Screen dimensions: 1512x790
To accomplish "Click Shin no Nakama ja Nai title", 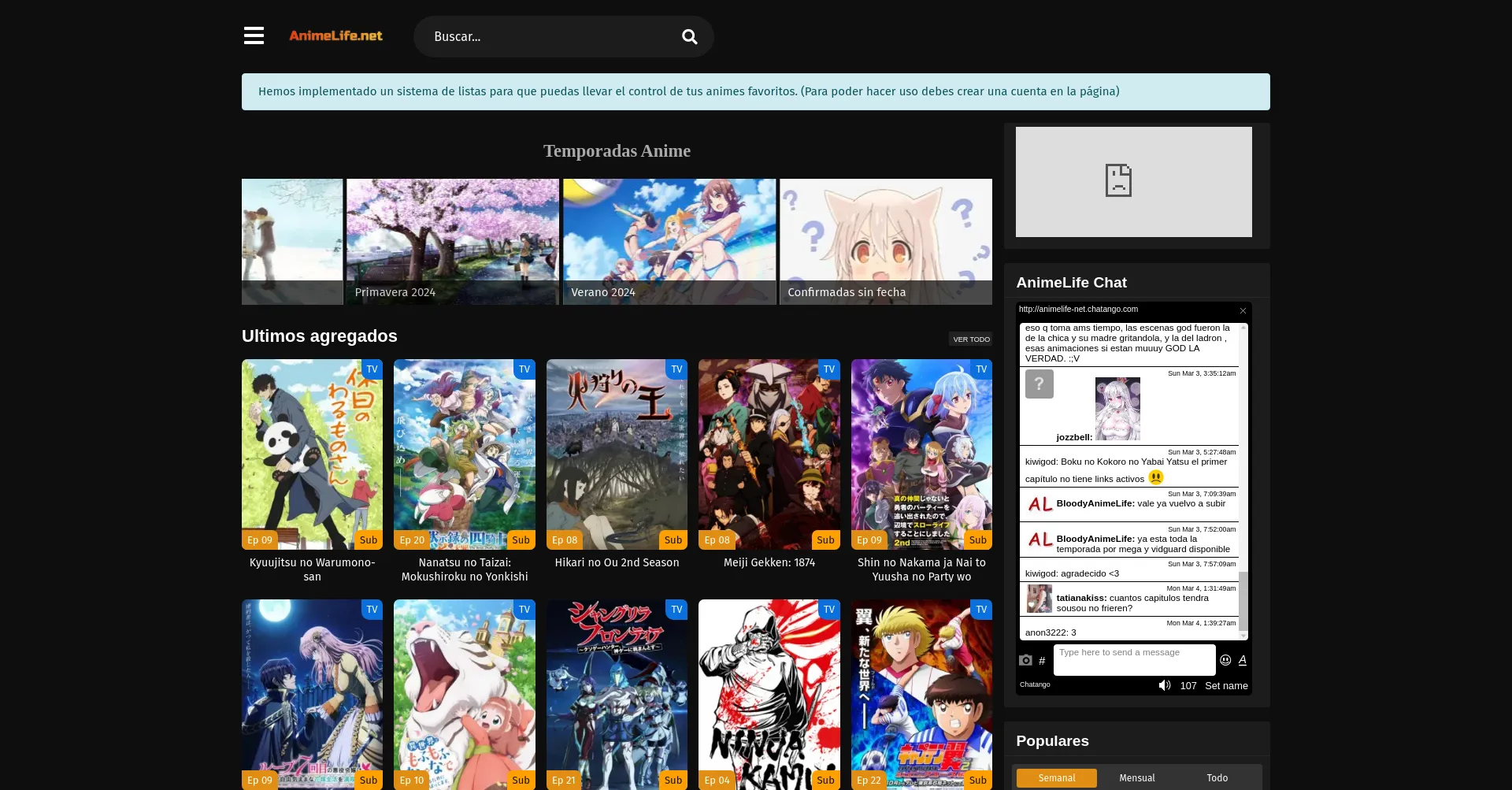I will pos(921,569).
